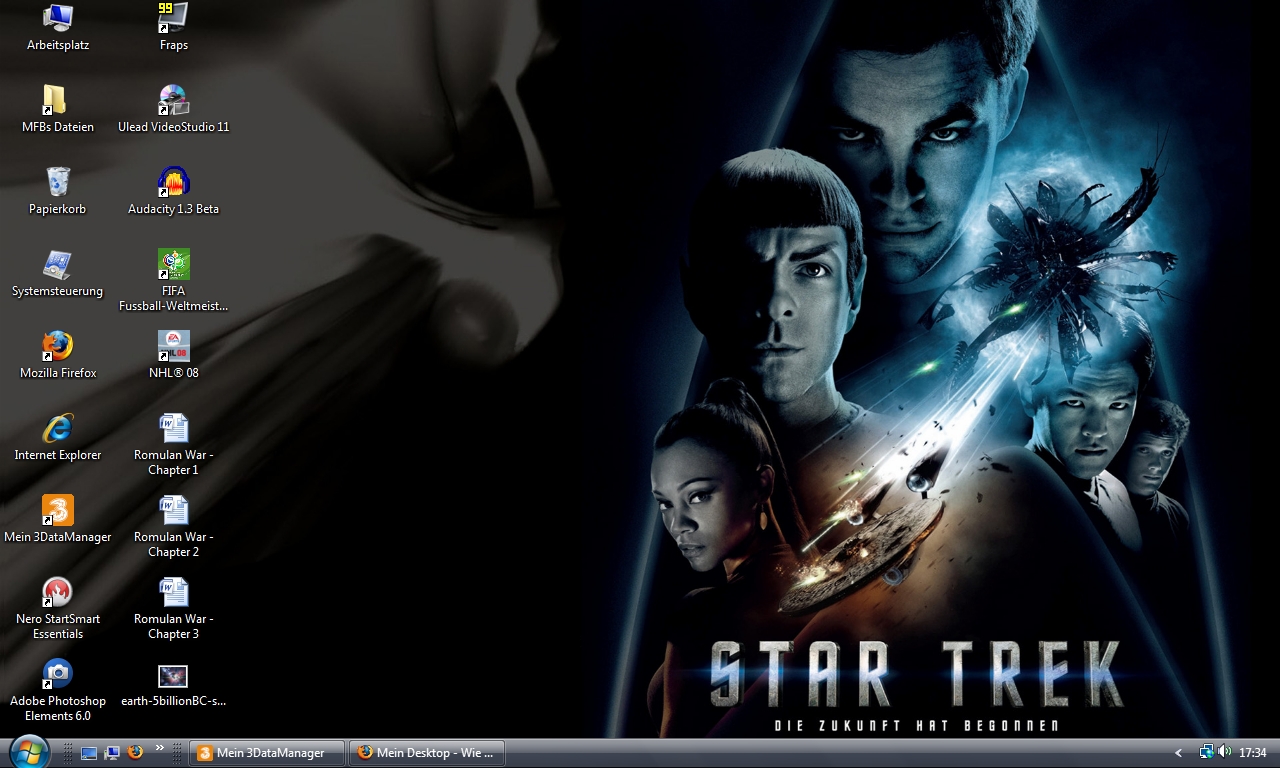Select the FIFA Fussball-Weltmeisterschaft icon
Image resolution: width=1280 pixels, height=768 pixels.
(x=173, y=264)
